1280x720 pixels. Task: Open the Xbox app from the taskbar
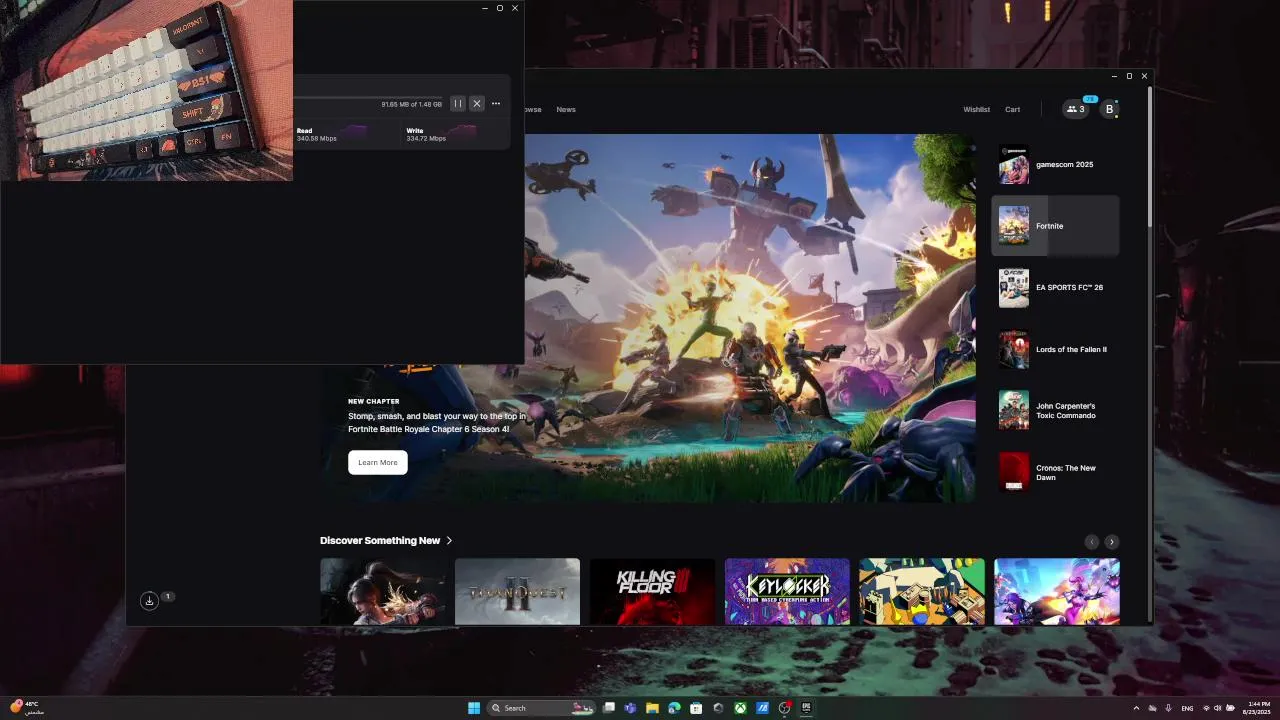pos(740,708)
